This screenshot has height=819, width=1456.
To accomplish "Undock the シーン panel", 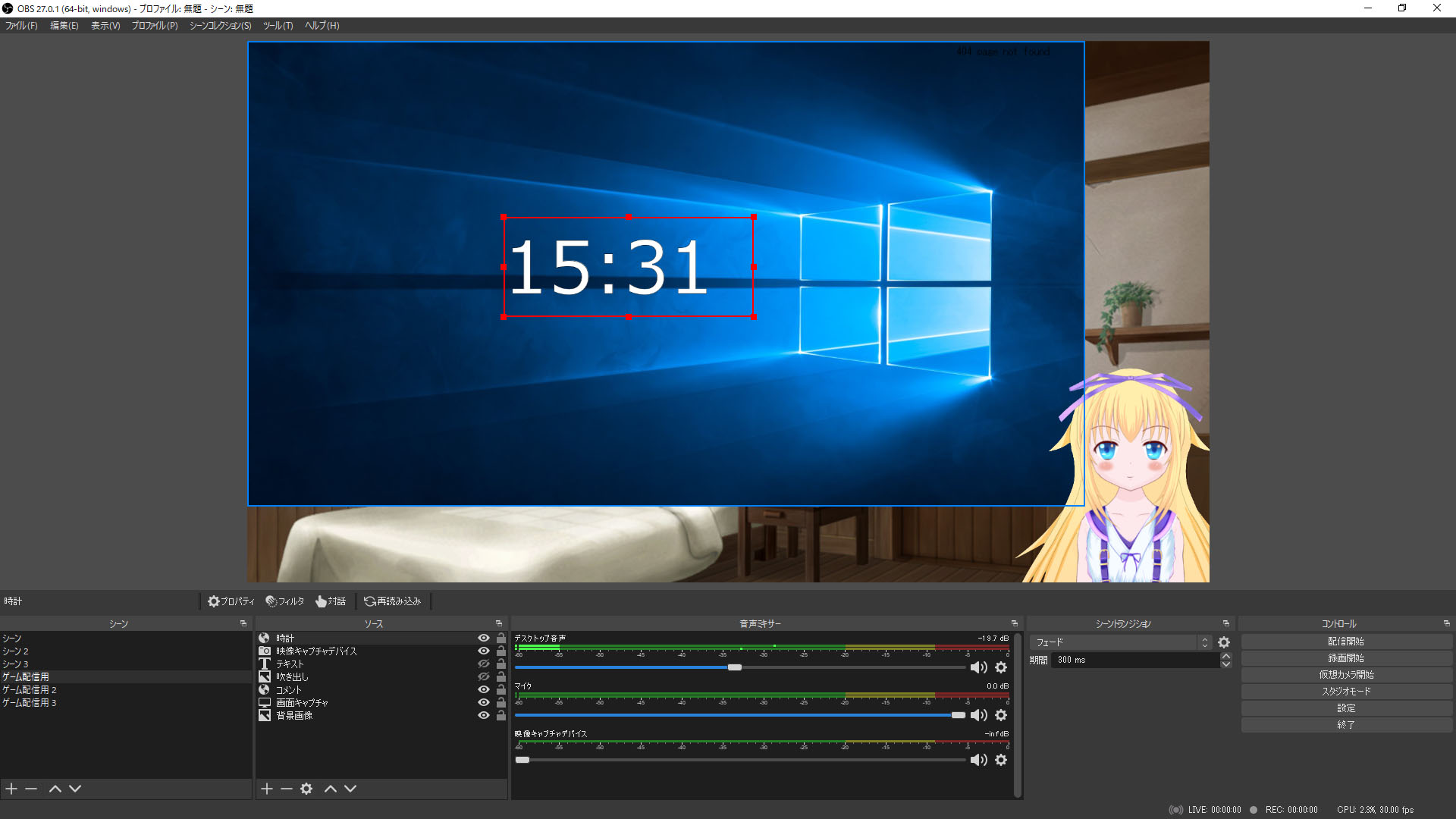I will coord(243,623).
